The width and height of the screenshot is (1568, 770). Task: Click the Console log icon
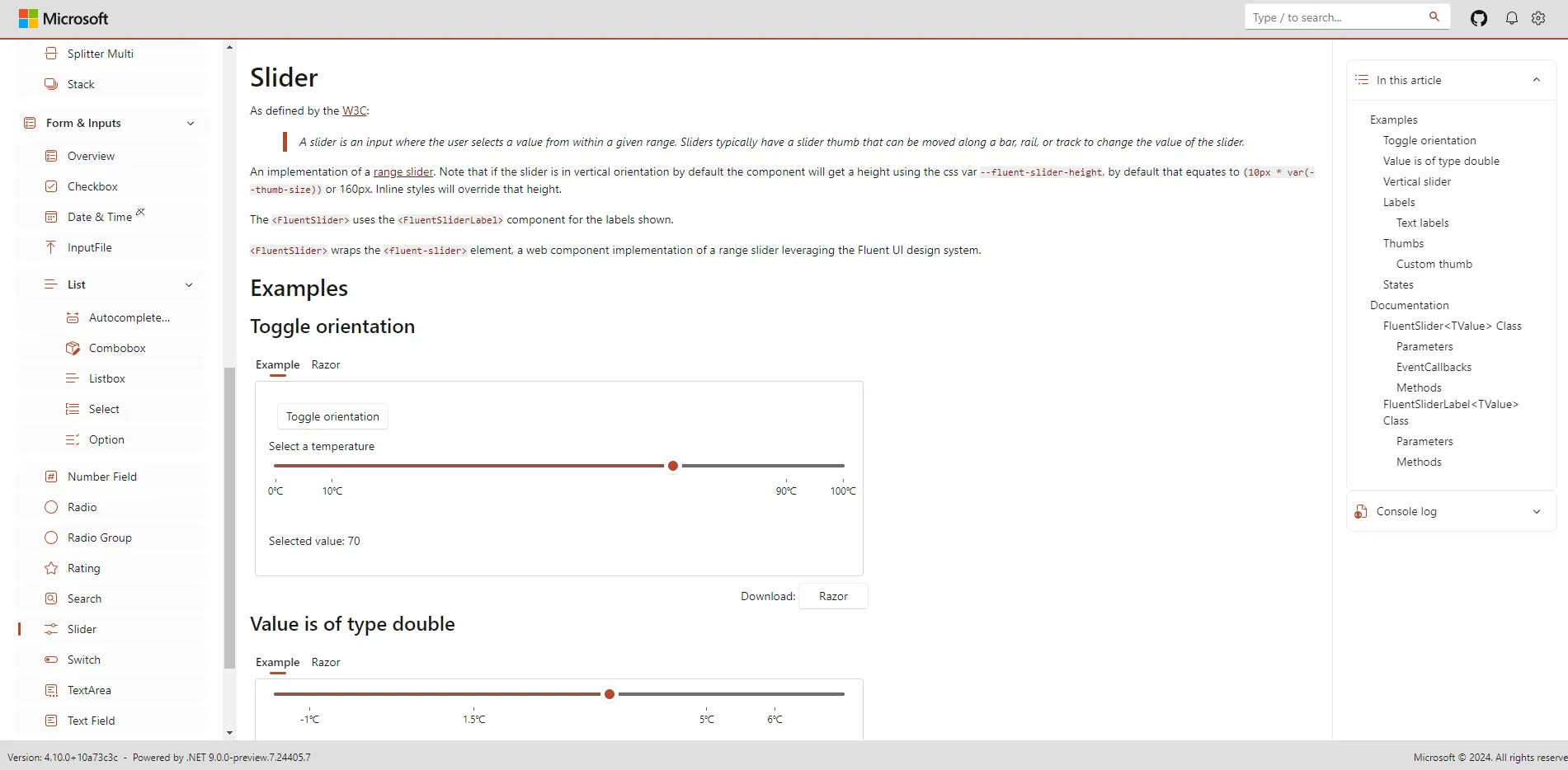coord(1361,512)
